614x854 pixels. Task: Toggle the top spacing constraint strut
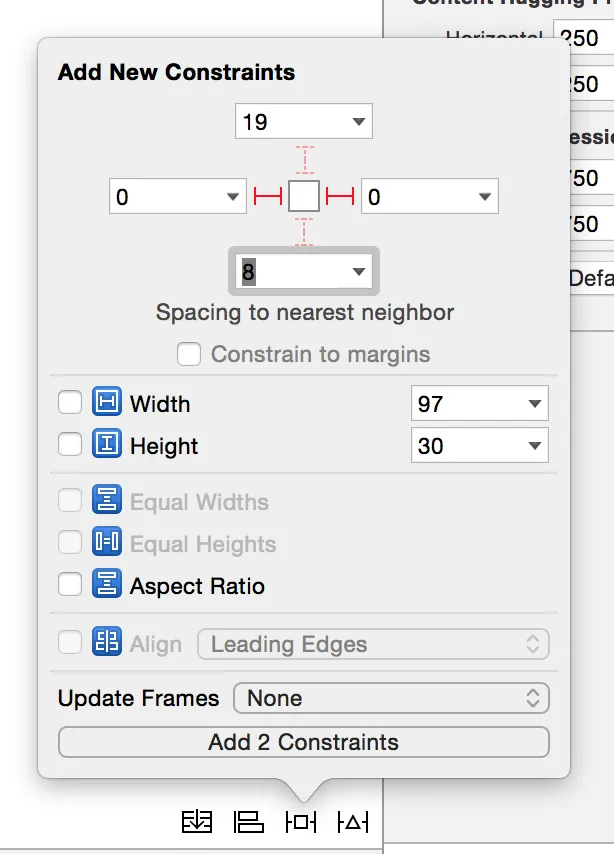pyautogui.click(x=304, y=160)
